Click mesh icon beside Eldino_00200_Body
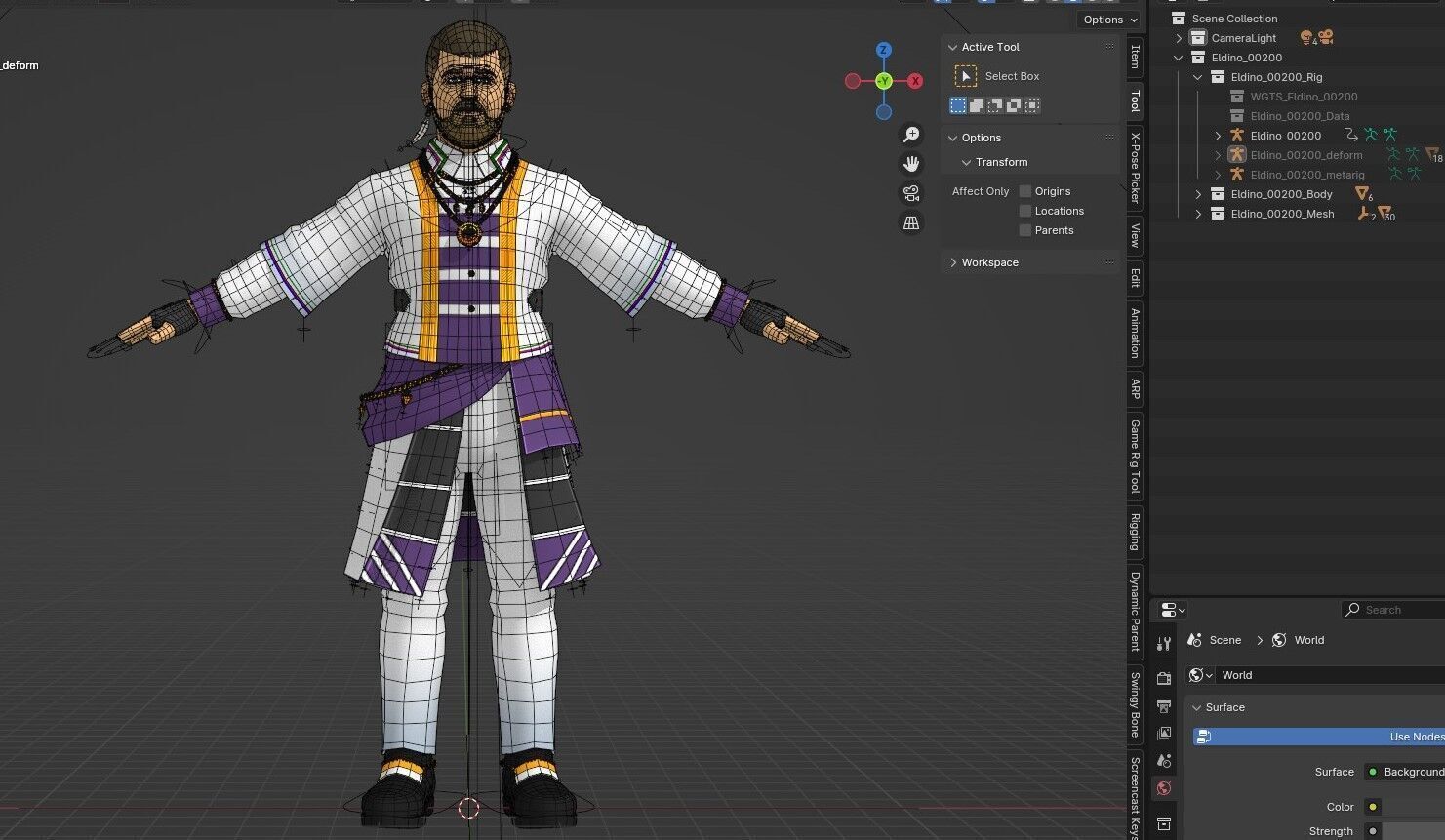The image size is (1445, 840). click(1363, 194)
